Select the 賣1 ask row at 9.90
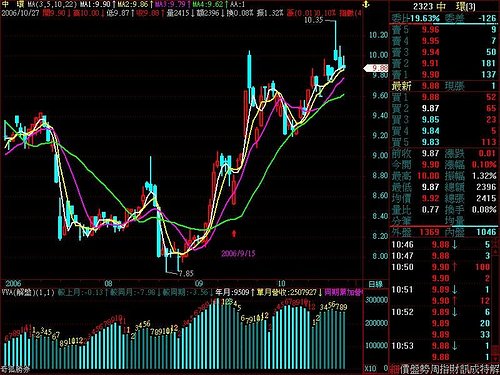Viewport: 500px width, 375px height. (x=444, y=74)
